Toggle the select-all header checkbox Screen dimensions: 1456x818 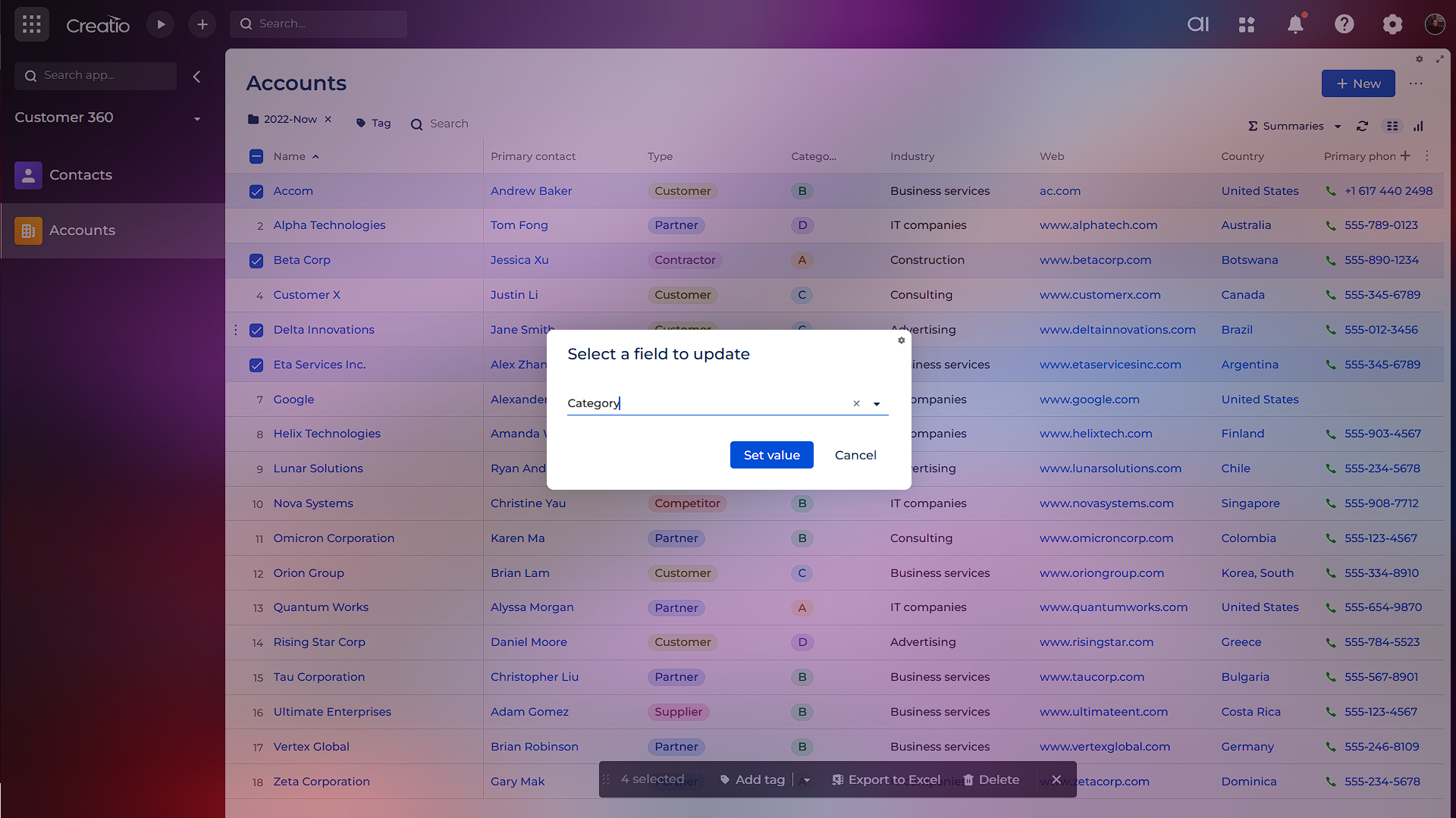coord(256,157)
